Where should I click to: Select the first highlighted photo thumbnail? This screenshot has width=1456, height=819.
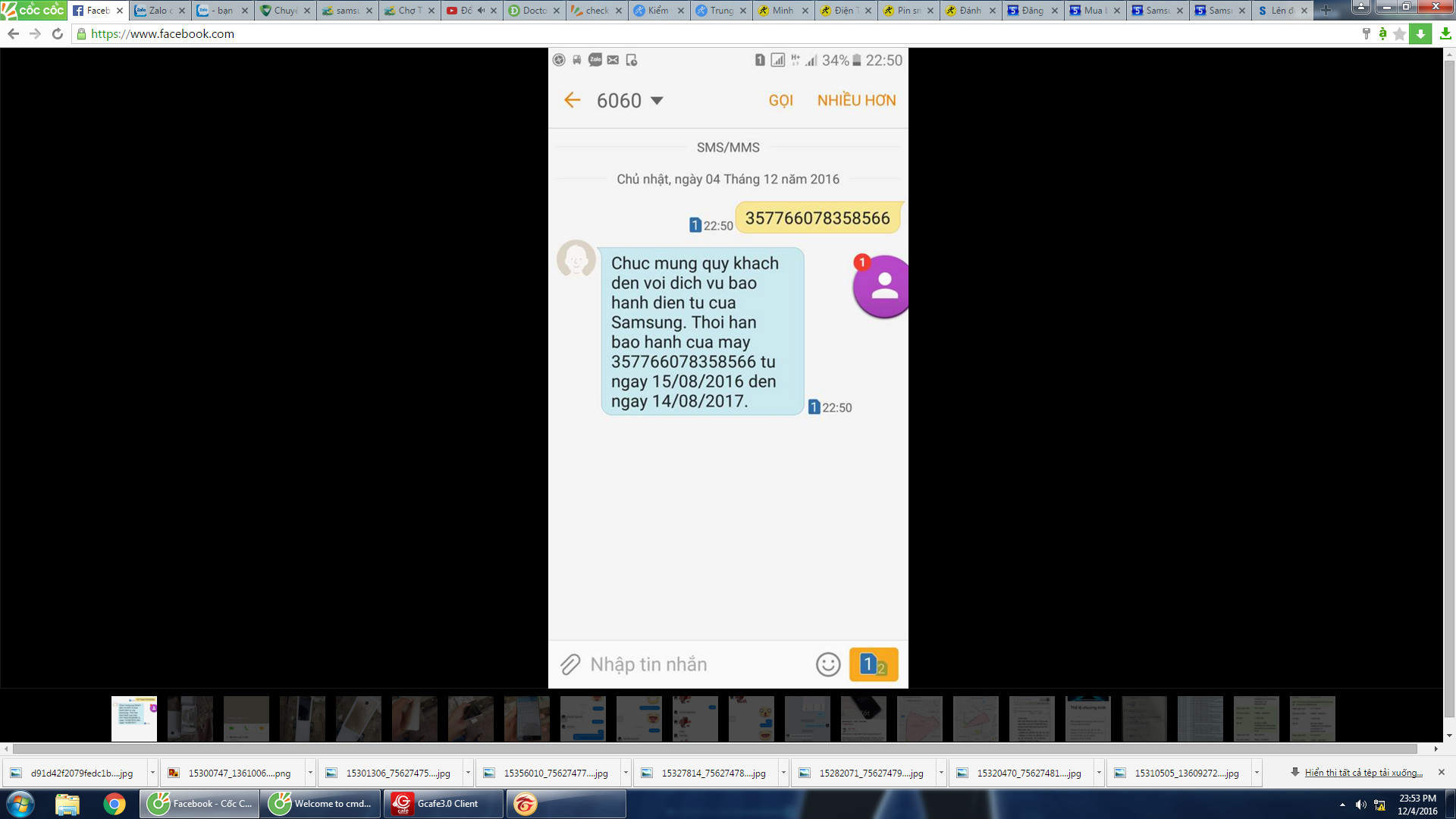[134, 719]
